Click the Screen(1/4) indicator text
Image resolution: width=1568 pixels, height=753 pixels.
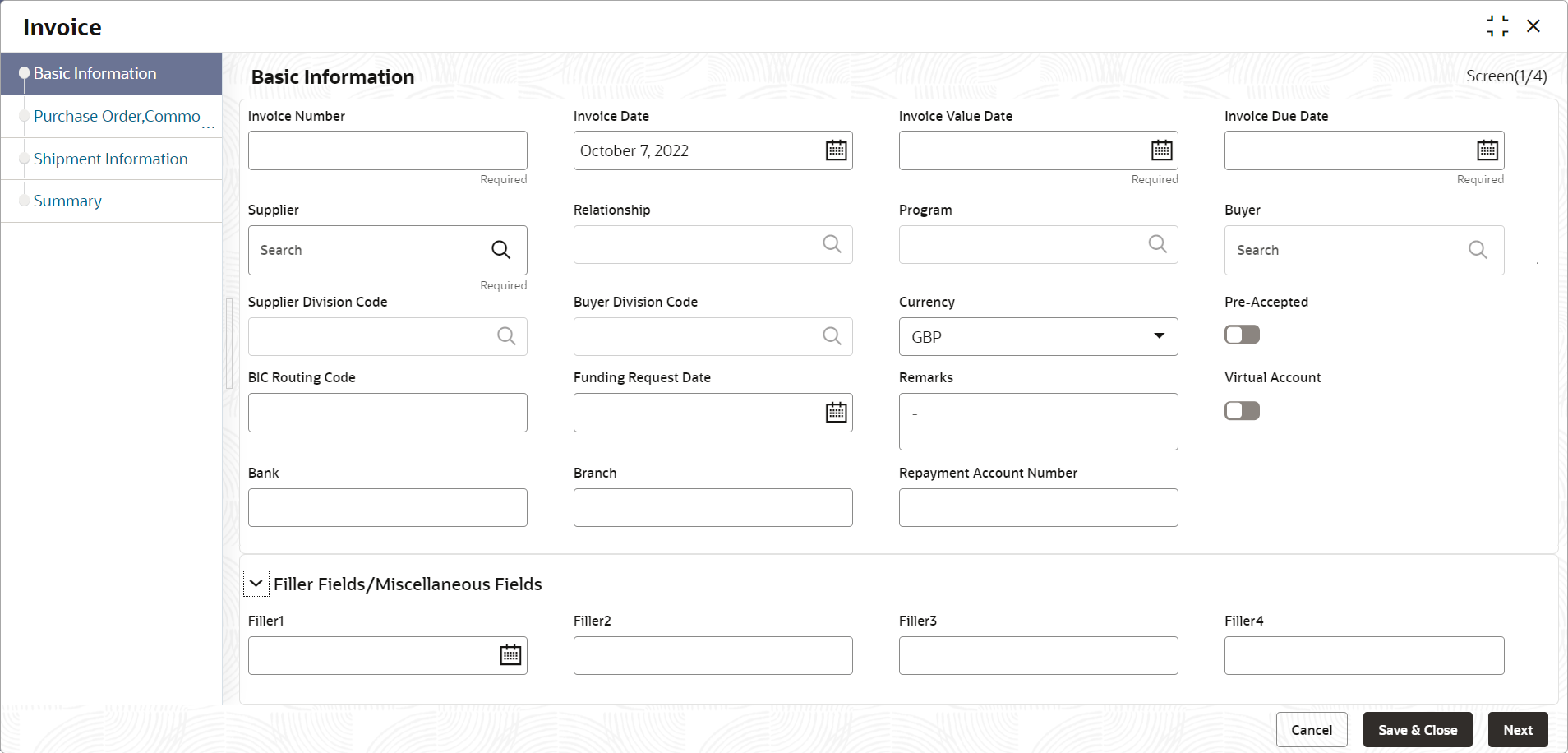point(1506,76)
